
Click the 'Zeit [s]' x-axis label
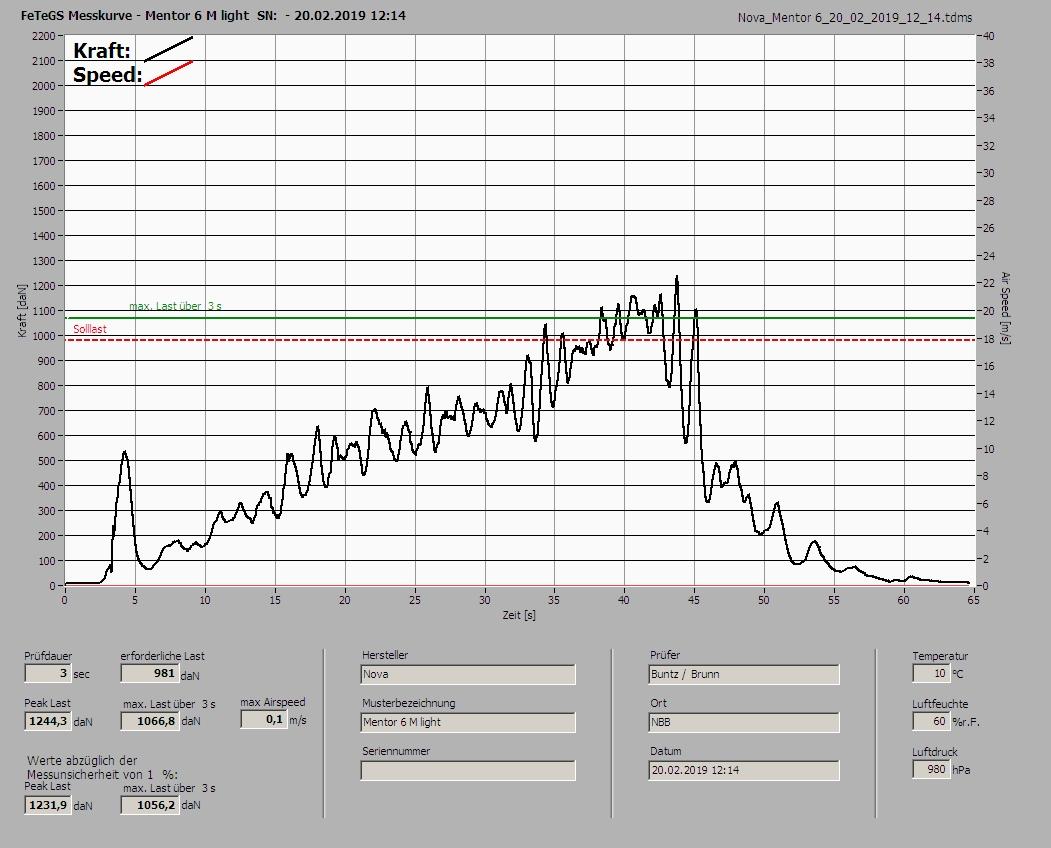point(519,615)
